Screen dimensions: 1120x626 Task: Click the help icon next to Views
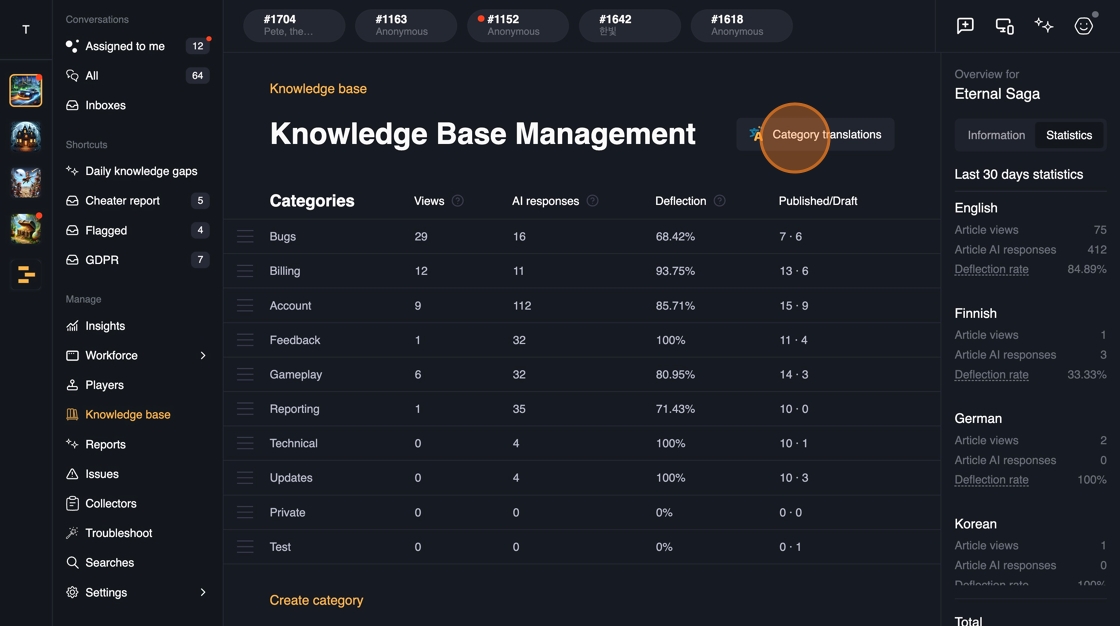click(458, 201)
